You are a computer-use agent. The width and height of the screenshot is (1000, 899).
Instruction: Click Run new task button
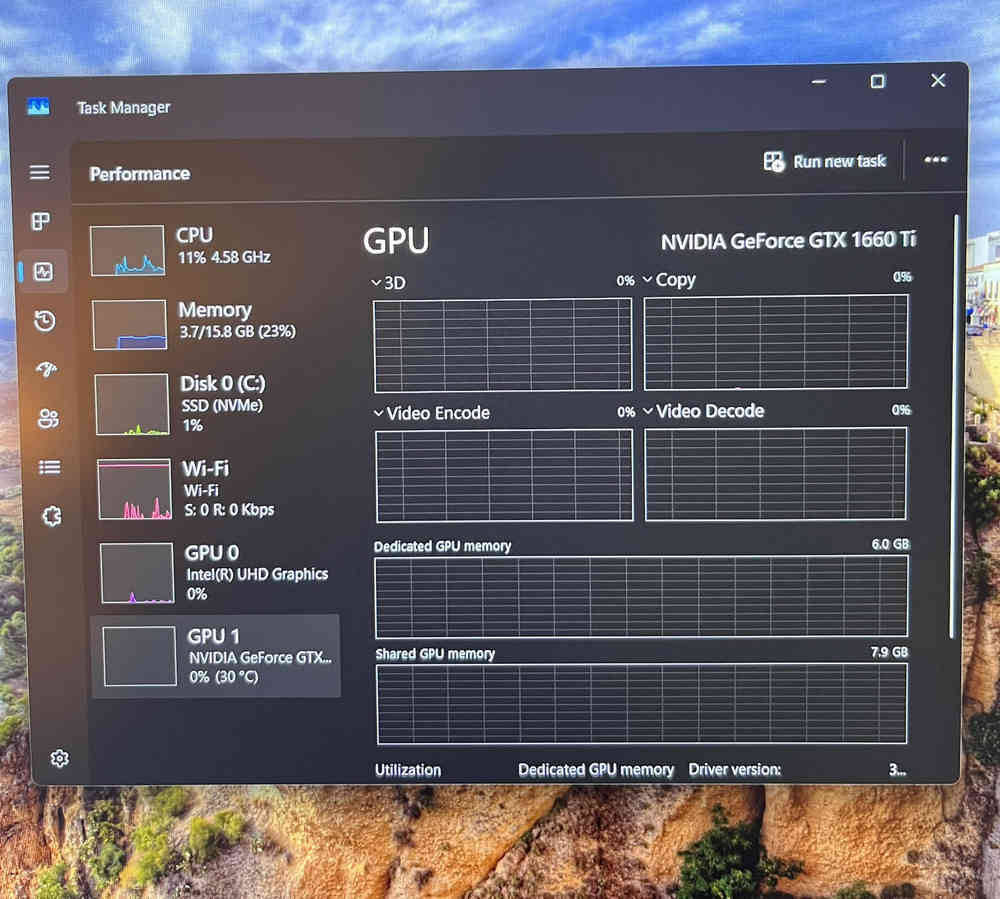(825, 161)
